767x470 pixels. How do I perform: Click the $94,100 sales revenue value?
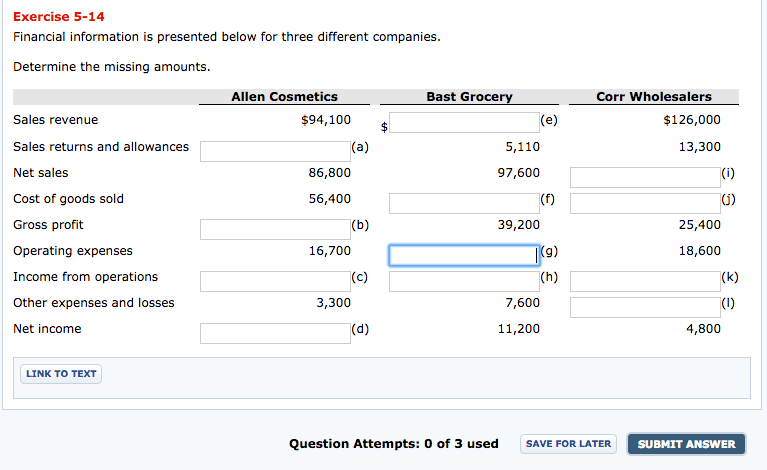click(326, 120)
